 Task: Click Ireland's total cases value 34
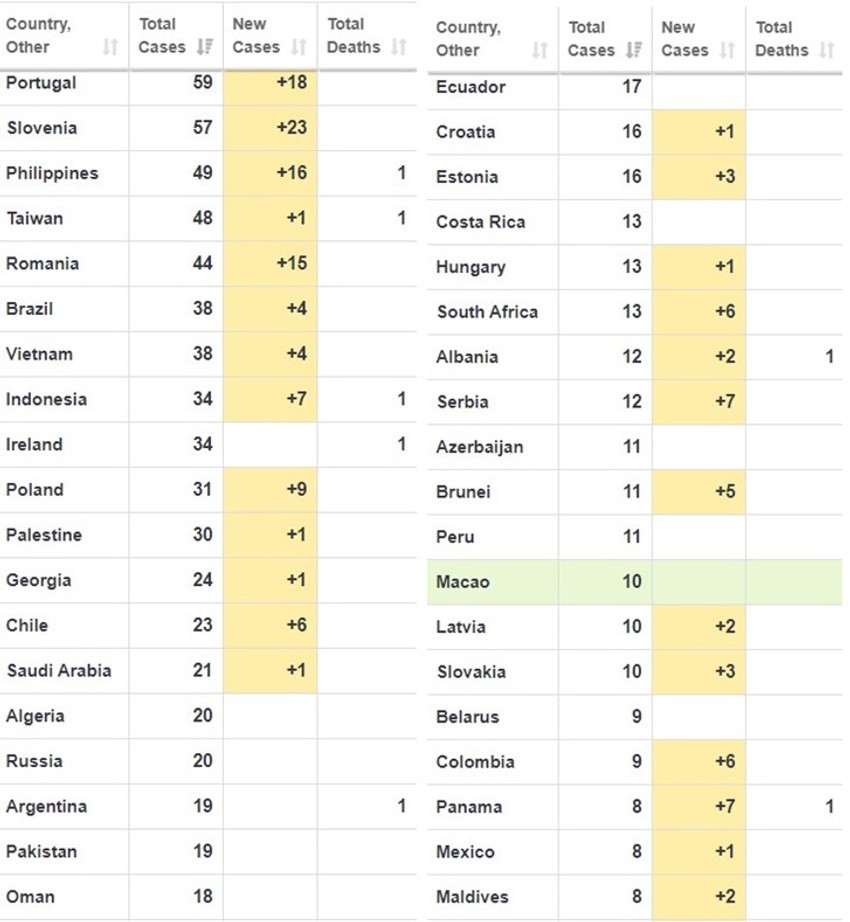click(202, 444)
